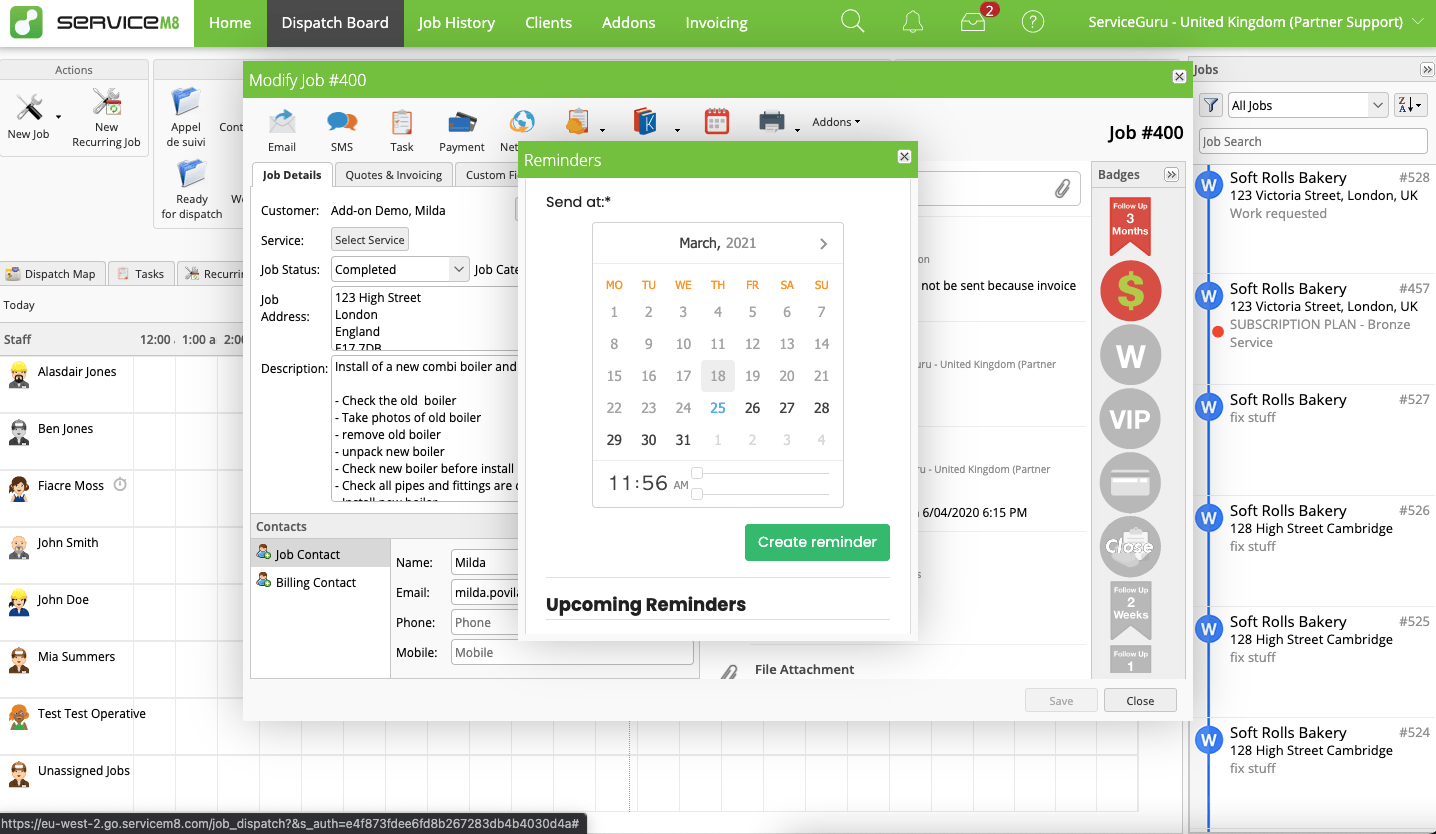The width and height of the screenshot is (1436, 834).
Task: Click the ServiceM8 logo
Action: pos(95,23)
